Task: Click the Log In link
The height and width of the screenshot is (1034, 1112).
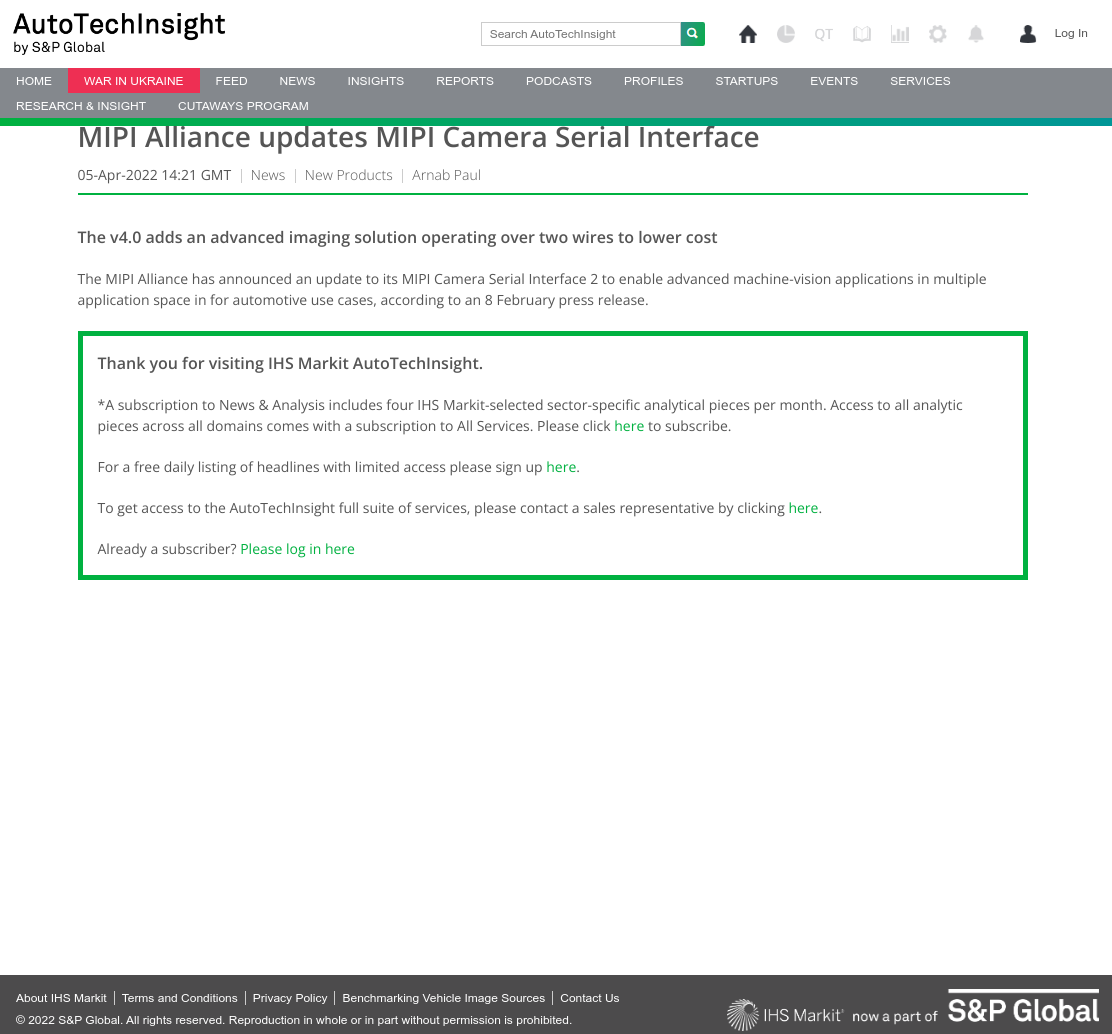Action: pos(1070,33)
